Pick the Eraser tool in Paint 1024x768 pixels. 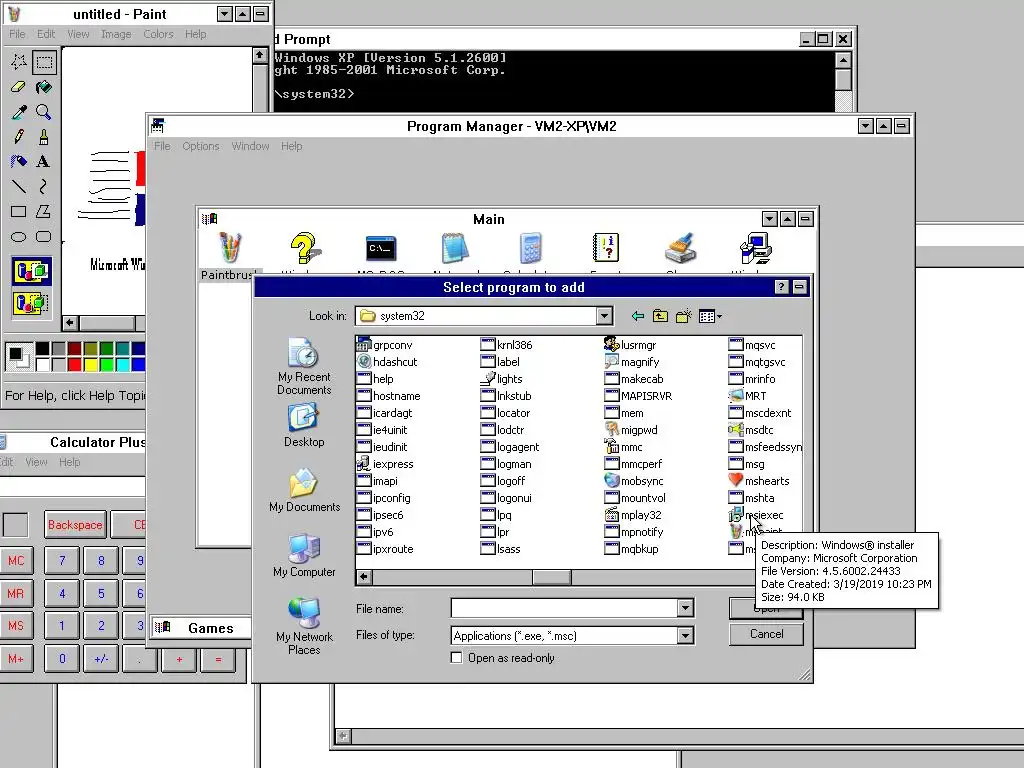pos(19,87)
